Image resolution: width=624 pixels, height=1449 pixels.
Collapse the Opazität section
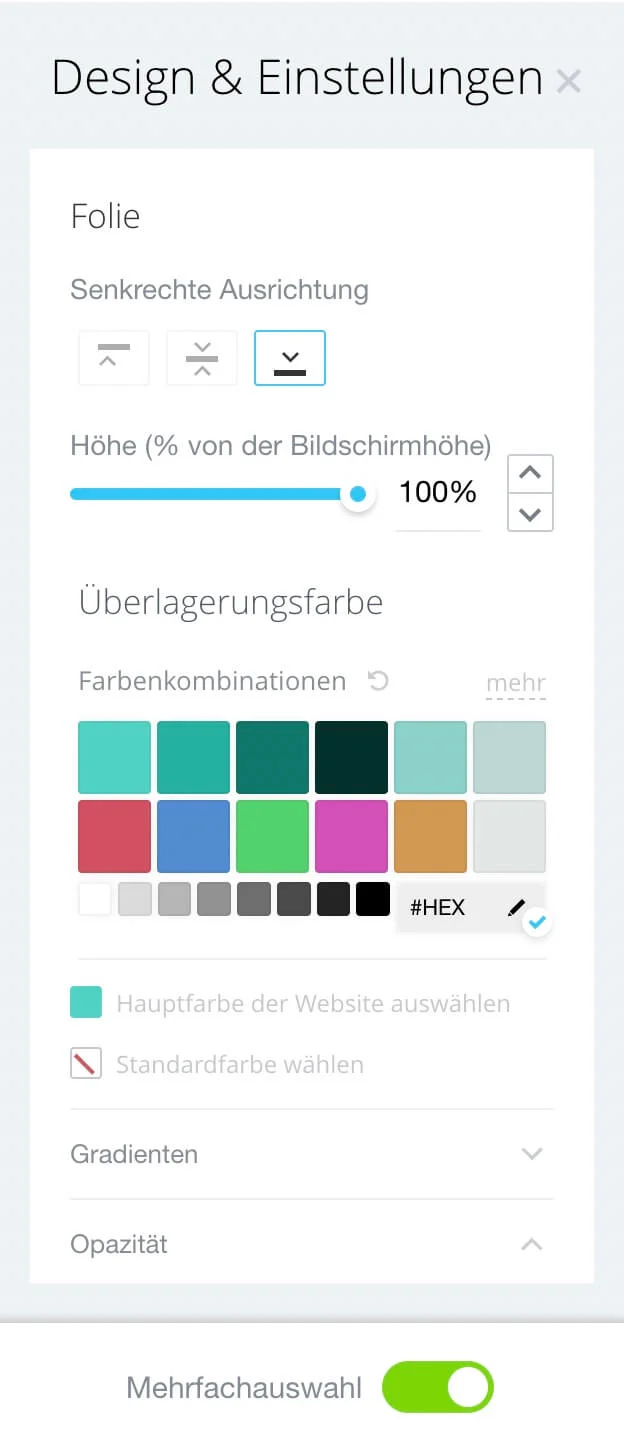pos(312,1244)
